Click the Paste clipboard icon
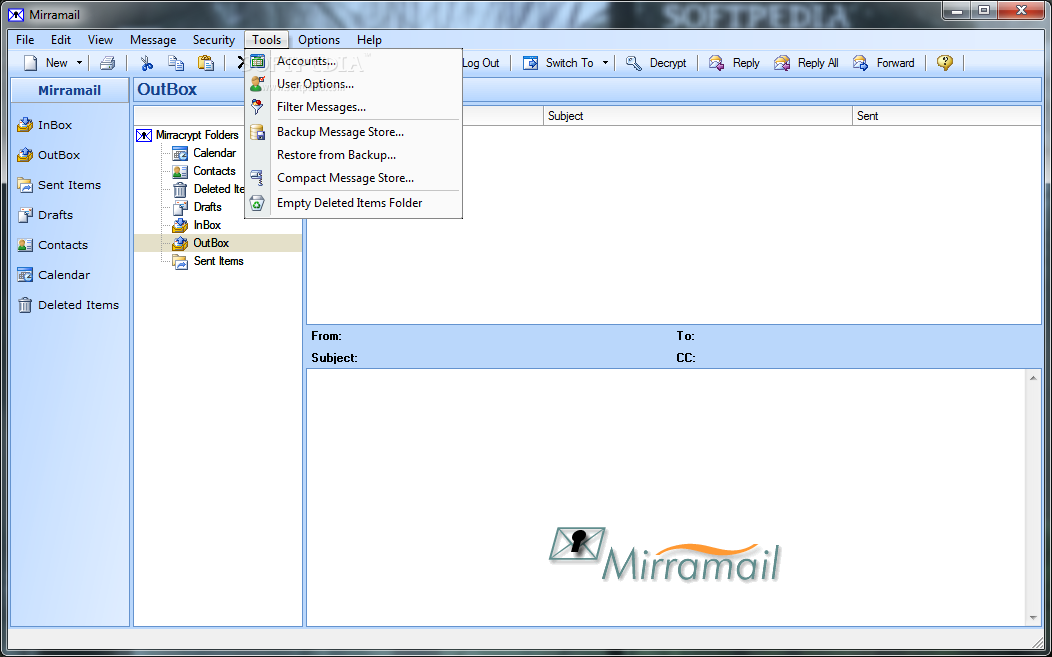Viewport: 1052px width, 657px height. tap(205, 63)
